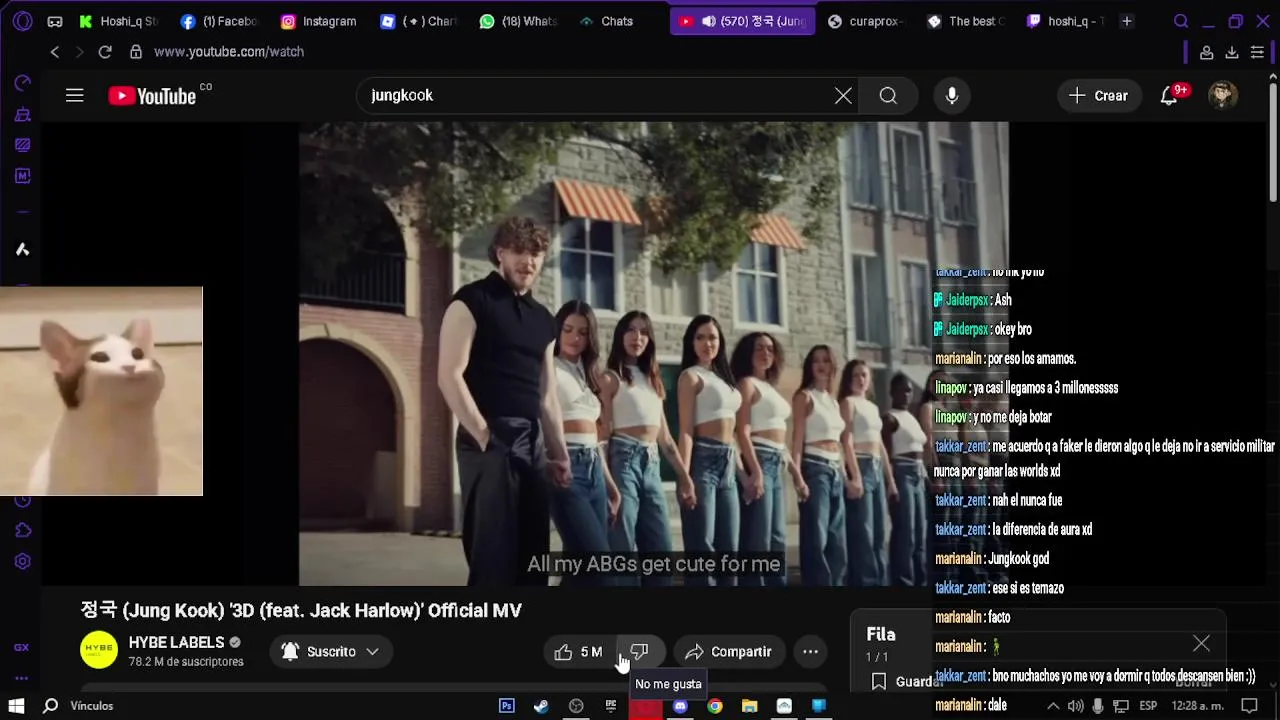The height and width of the screenshot is (720, 1280).
Task: Open the Windows Start menu
Action: tap(16, 706)
